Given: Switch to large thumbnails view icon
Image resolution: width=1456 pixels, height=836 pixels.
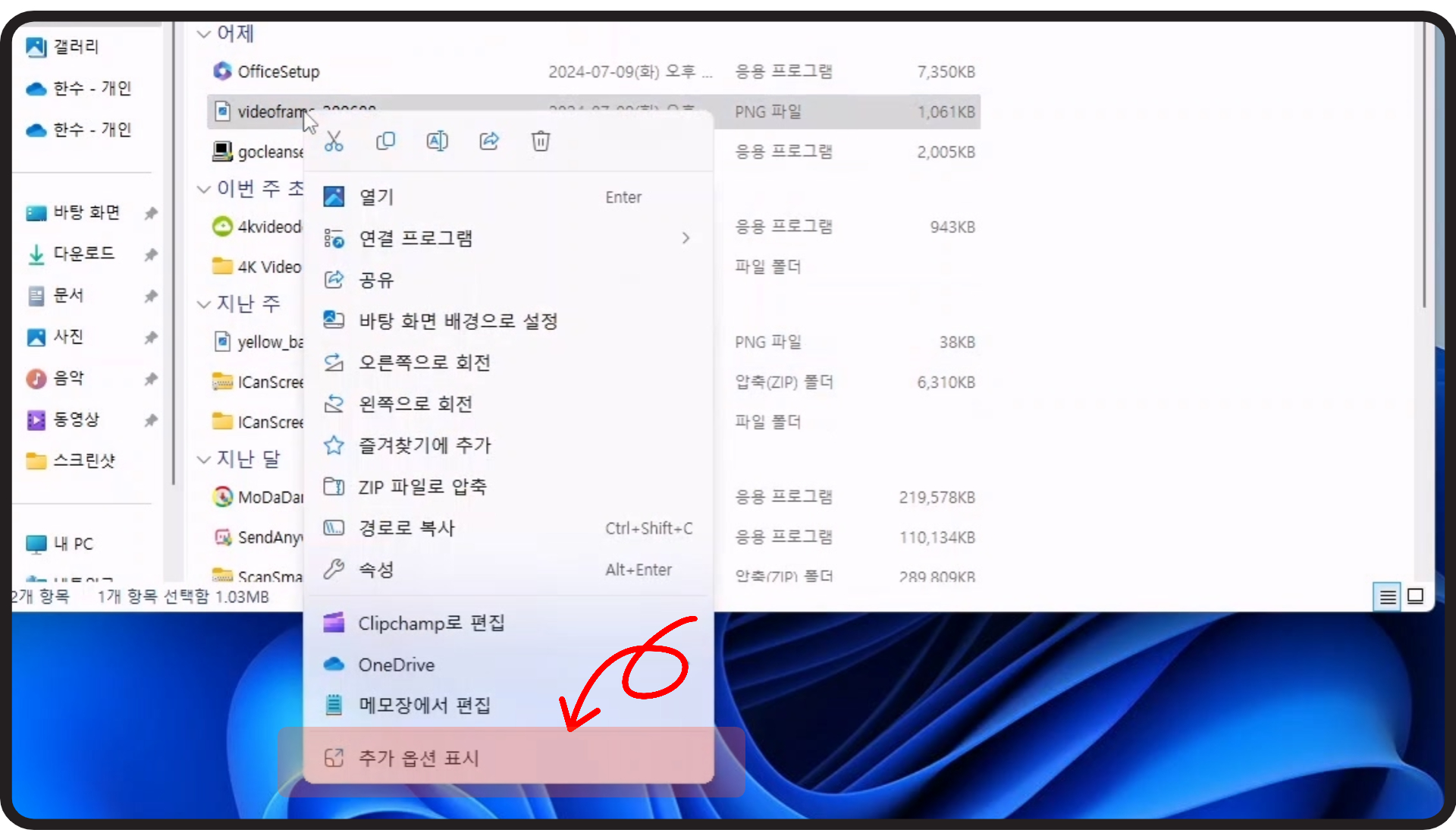Looking at the screenshot, I should click(1415, 597).
